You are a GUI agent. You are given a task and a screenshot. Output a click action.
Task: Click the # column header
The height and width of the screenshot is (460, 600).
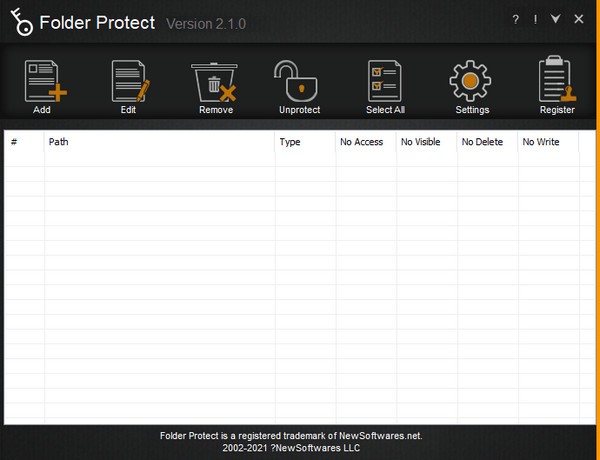(24, 142)
